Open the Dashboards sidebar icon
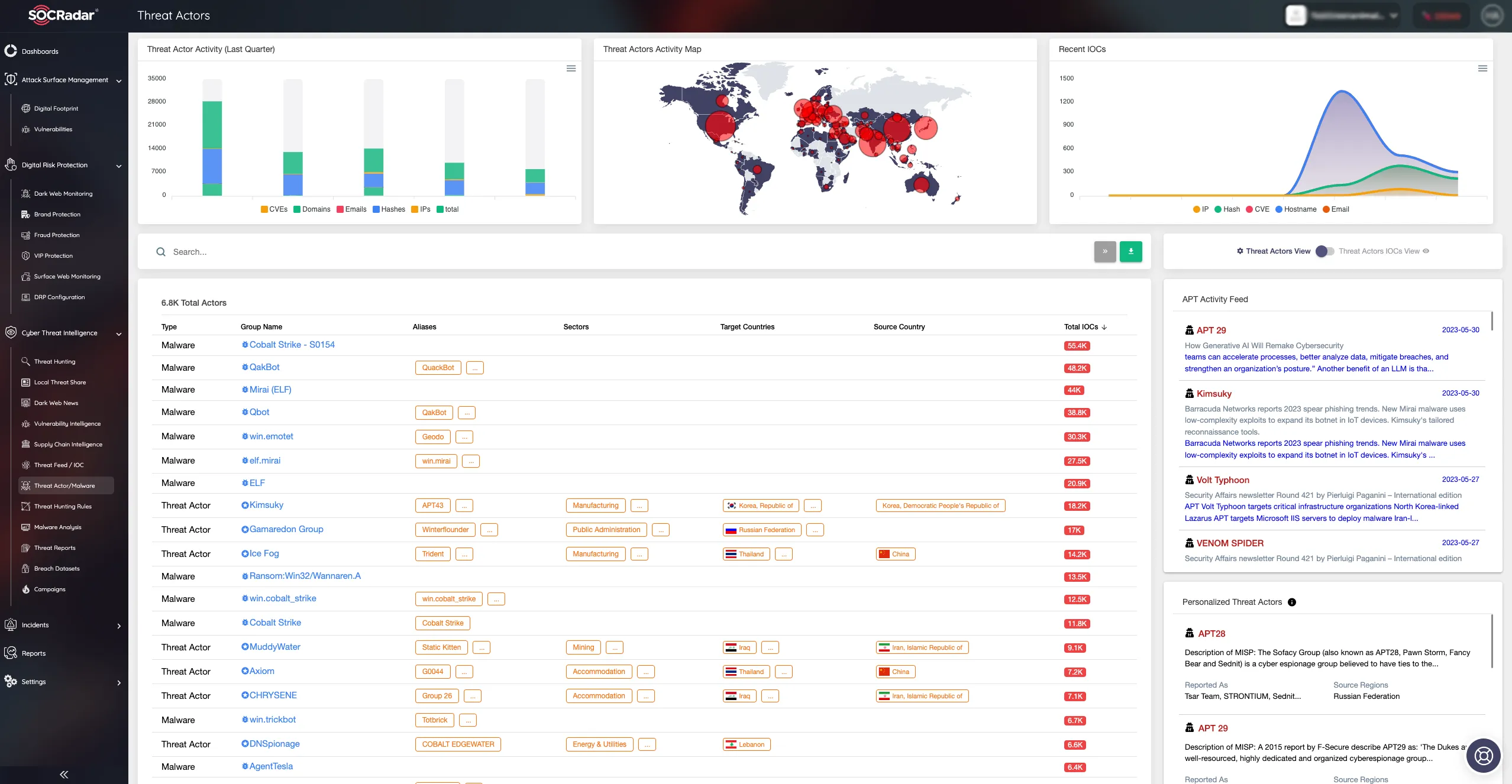 (11, 51)
